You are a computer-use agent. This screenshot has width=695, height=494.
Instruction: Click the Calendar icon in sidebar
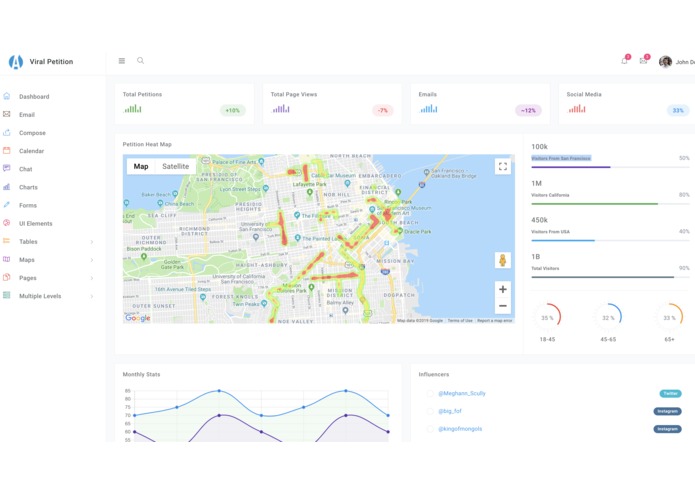point(7,151)
